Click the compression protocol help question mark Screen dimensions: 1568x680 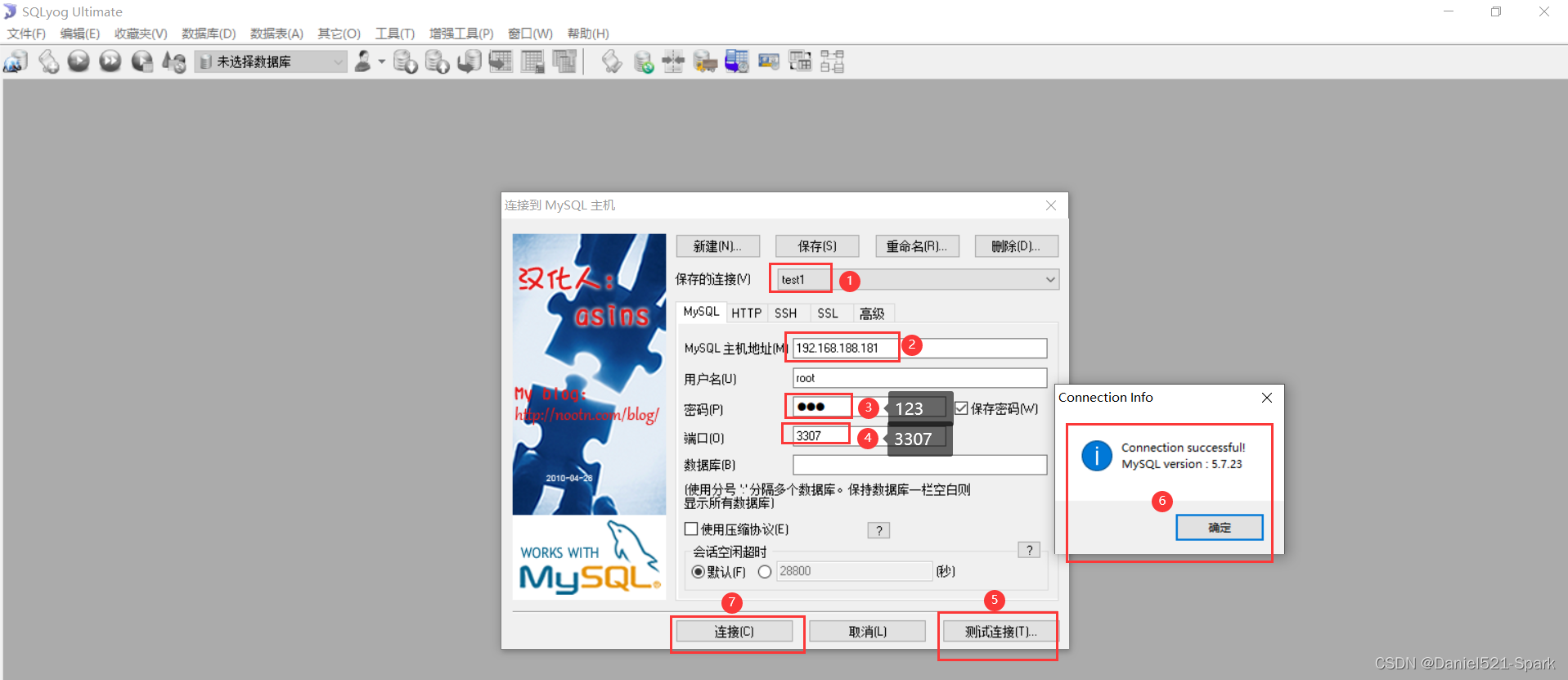[878, 530]
